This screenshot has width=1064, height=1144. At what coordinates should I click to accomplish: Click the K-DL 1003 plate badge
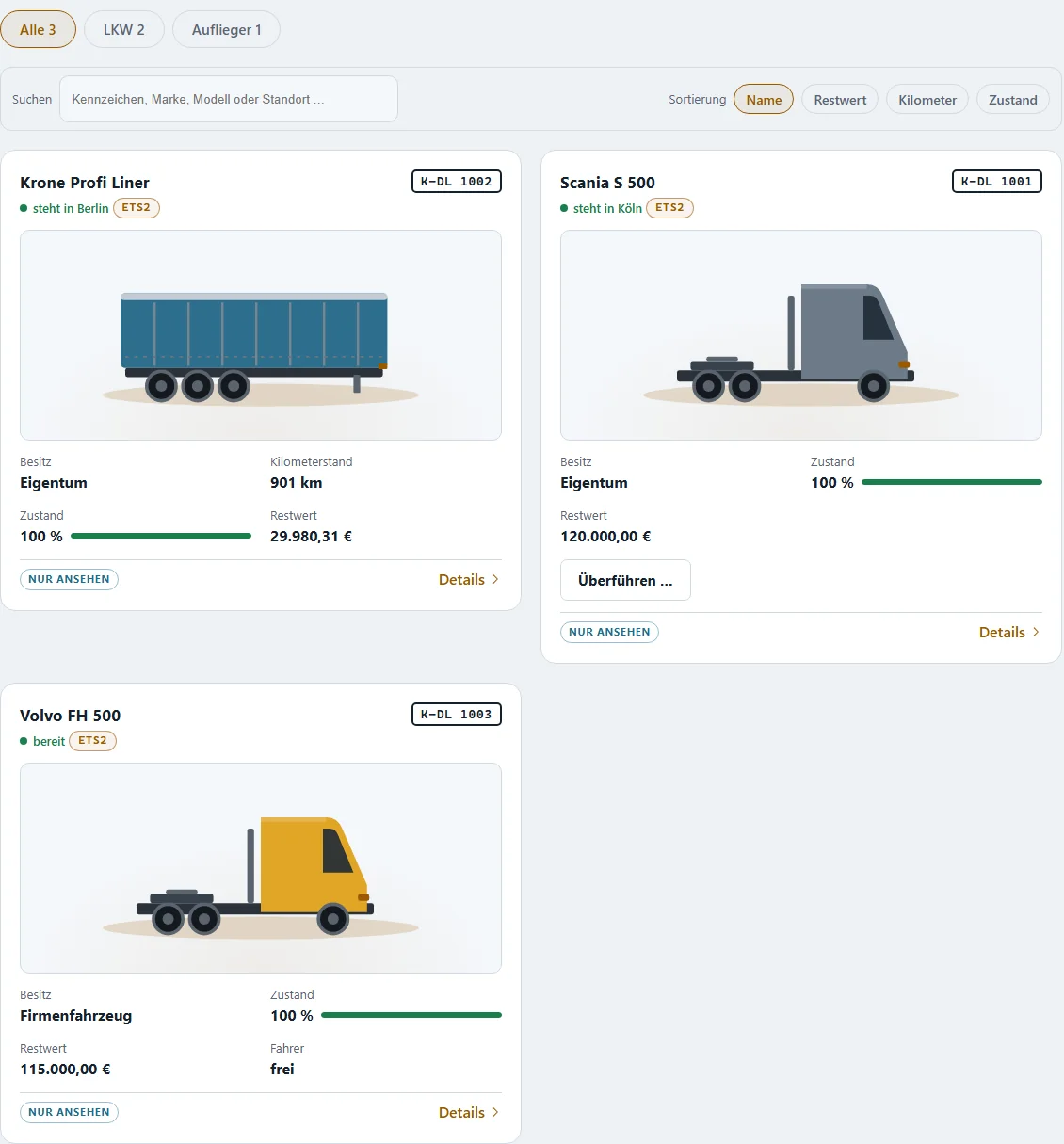[457, 714]
